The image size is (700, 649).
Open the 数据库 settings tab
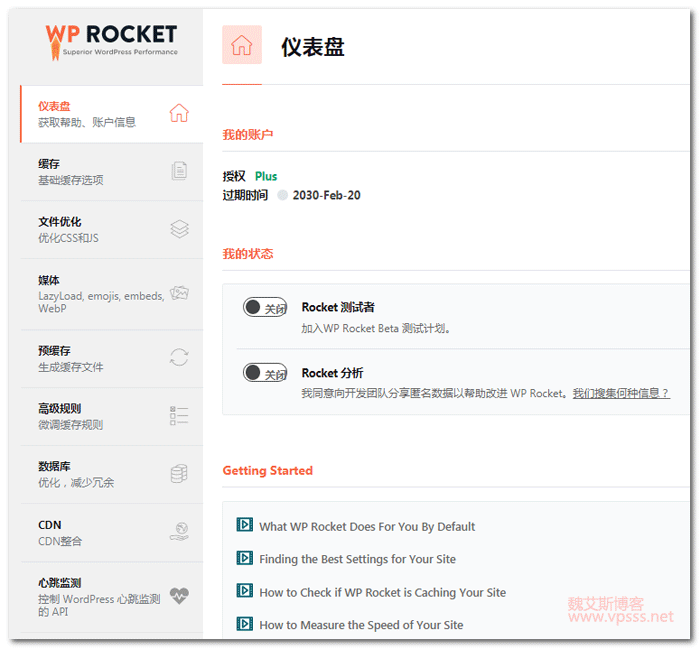112,475
